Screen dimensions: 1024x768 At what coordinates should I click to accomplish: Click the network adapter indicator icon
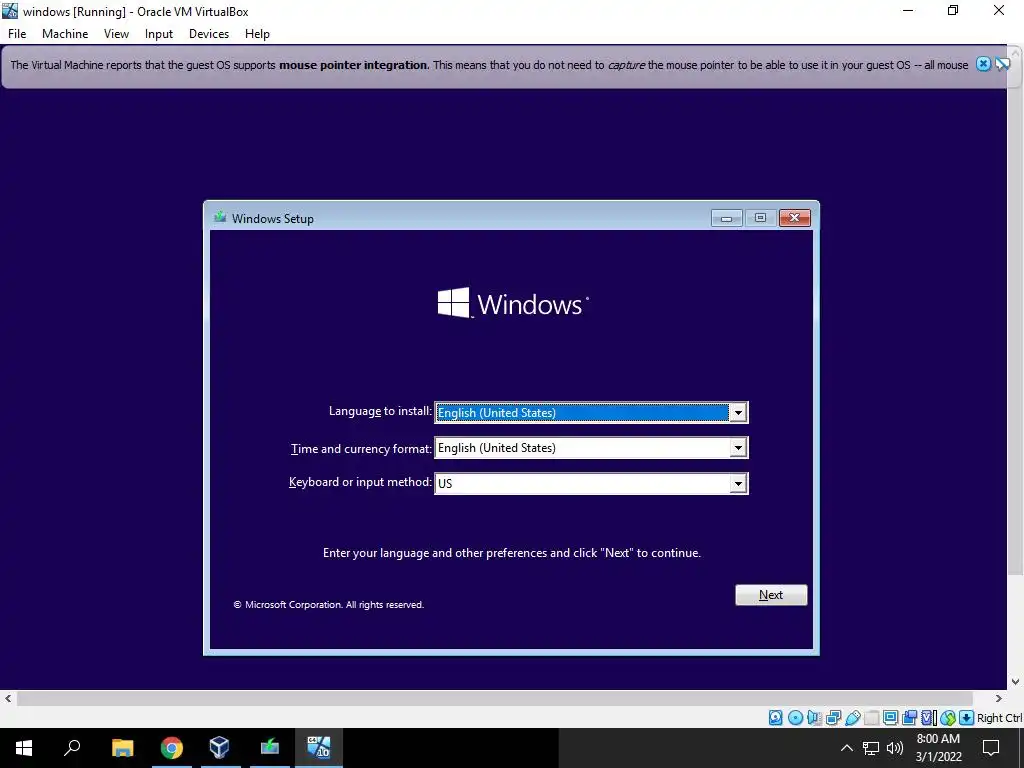point(833,718)
